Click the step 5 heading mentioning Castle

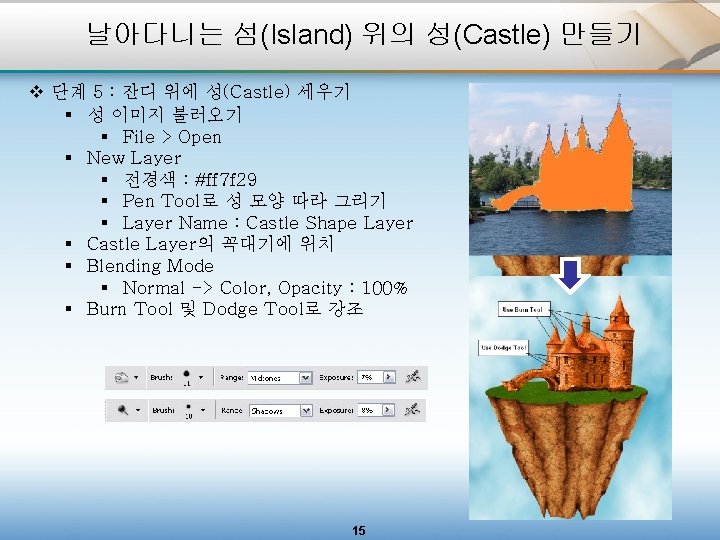(x=200, y=92)
